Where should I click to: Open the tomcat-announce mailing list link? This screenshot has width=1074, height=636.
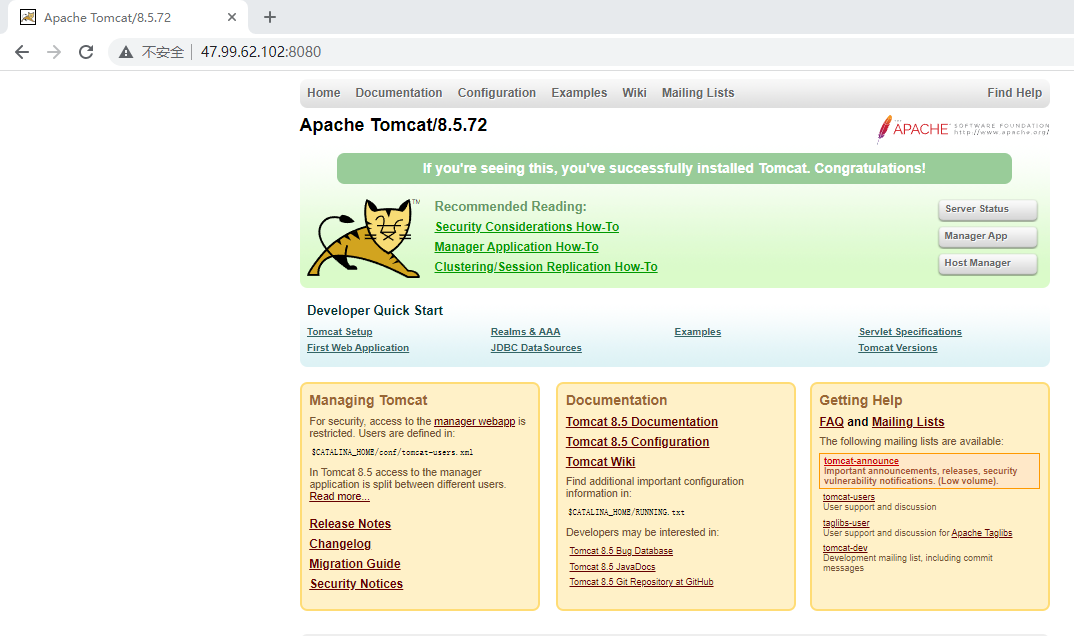point(861,461)
